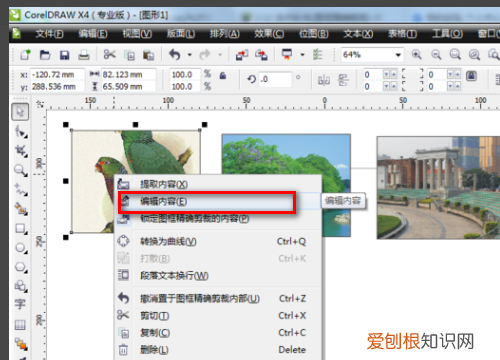
Task: Click the mirror horizontally button
Action: (x=324, y=80)
